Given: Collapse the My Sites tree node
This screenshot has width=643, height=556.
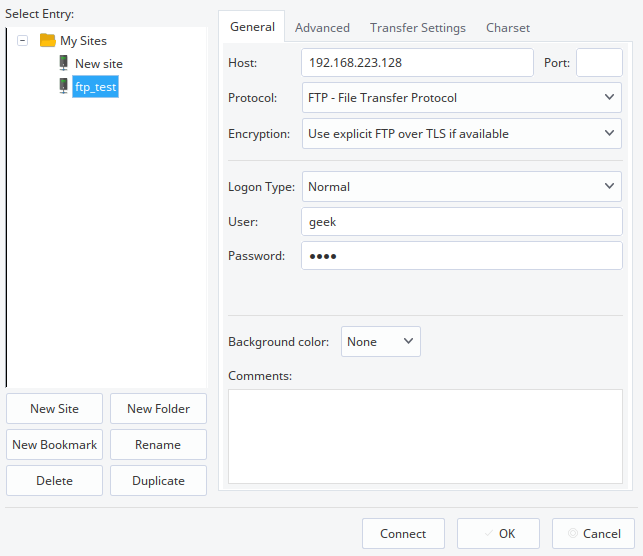Looking at the screenshot, I should pos(23,41).
